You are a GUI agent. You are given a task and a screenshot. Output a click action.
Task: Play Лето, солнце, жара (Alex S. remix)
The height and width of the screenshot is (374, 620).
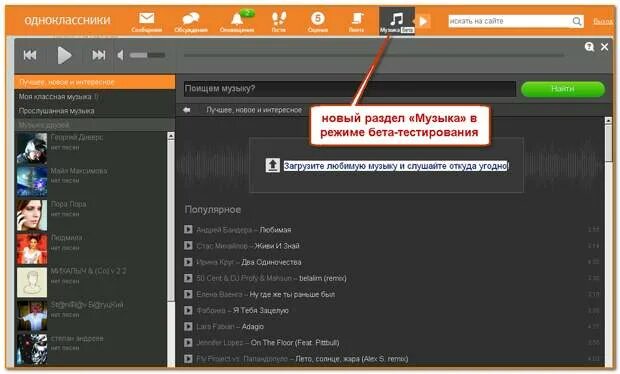point(188,359)
